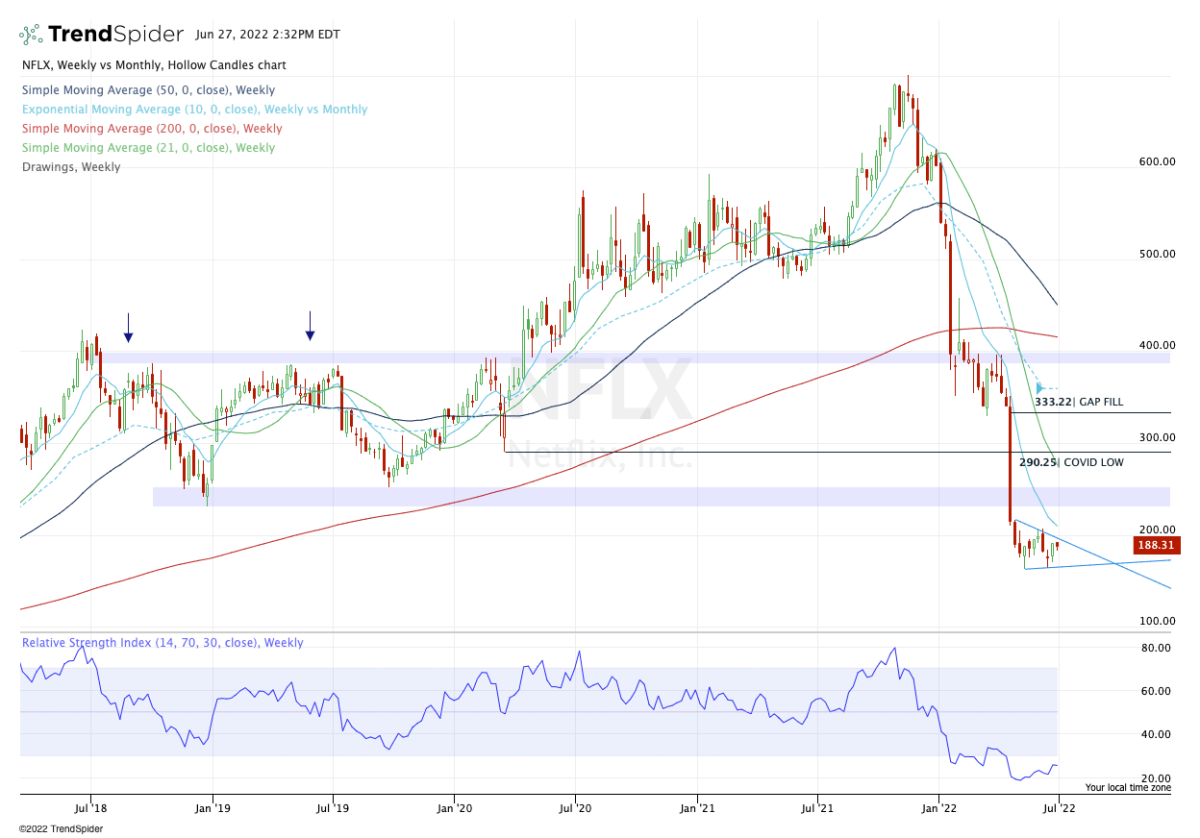Click the Jun 27, 2022 timestamp text
This screenshot has width=1200, height=838.
pyautogui.click(x=268, y=34)
